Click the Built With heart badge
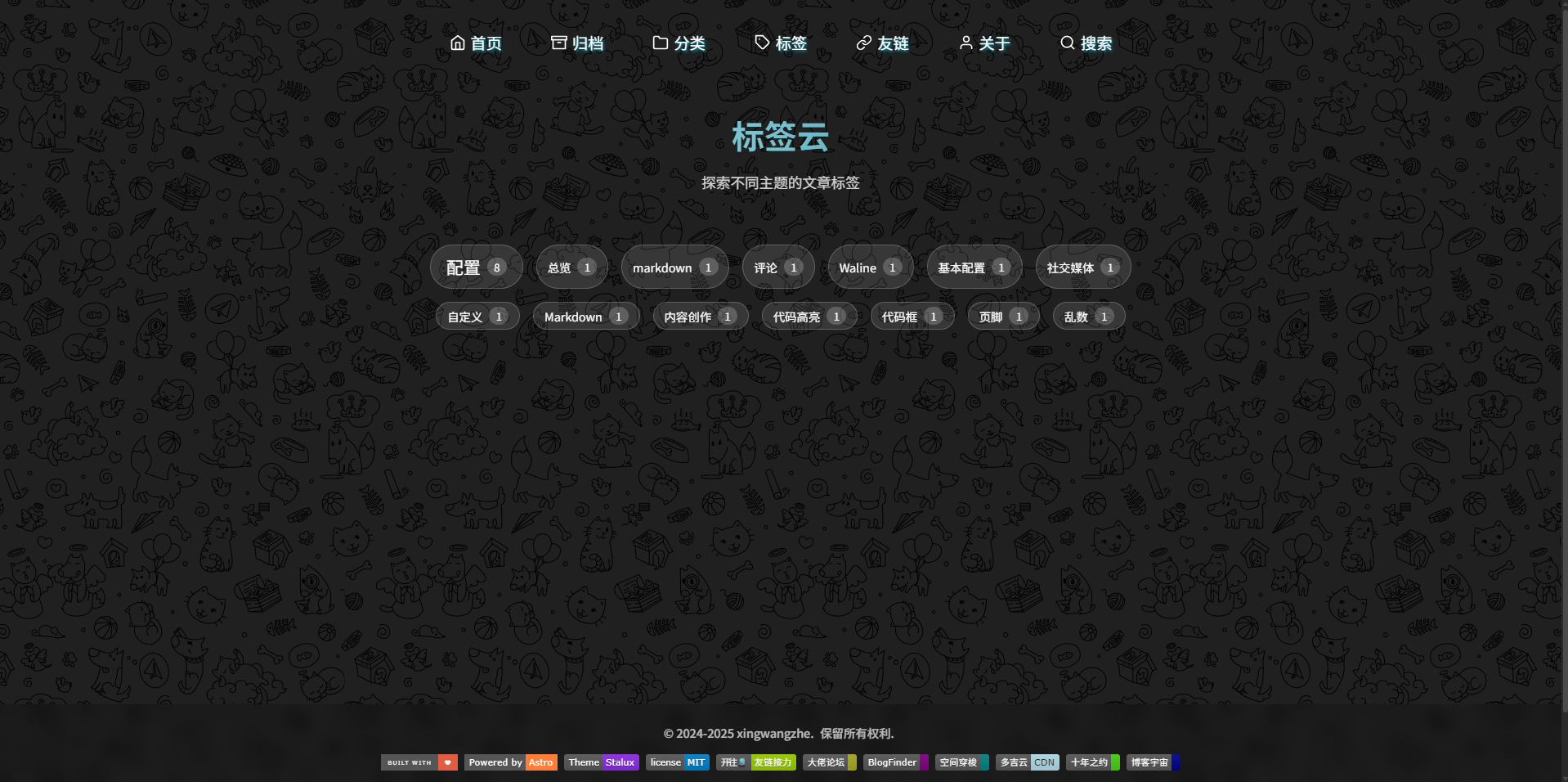This screenshot has height=782, width=1568. (419, 762)
